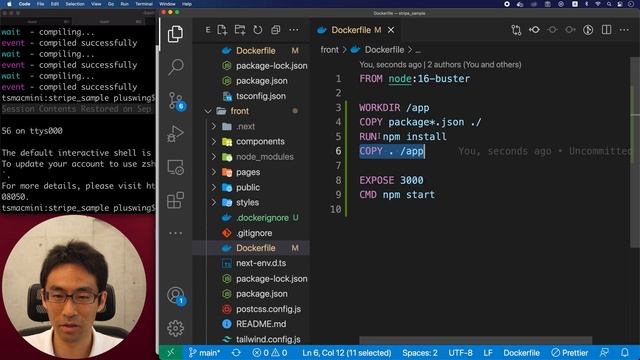Change end of line sequence LF
Viewport: 640px width, 360px height.
click(x=488, y=353)
